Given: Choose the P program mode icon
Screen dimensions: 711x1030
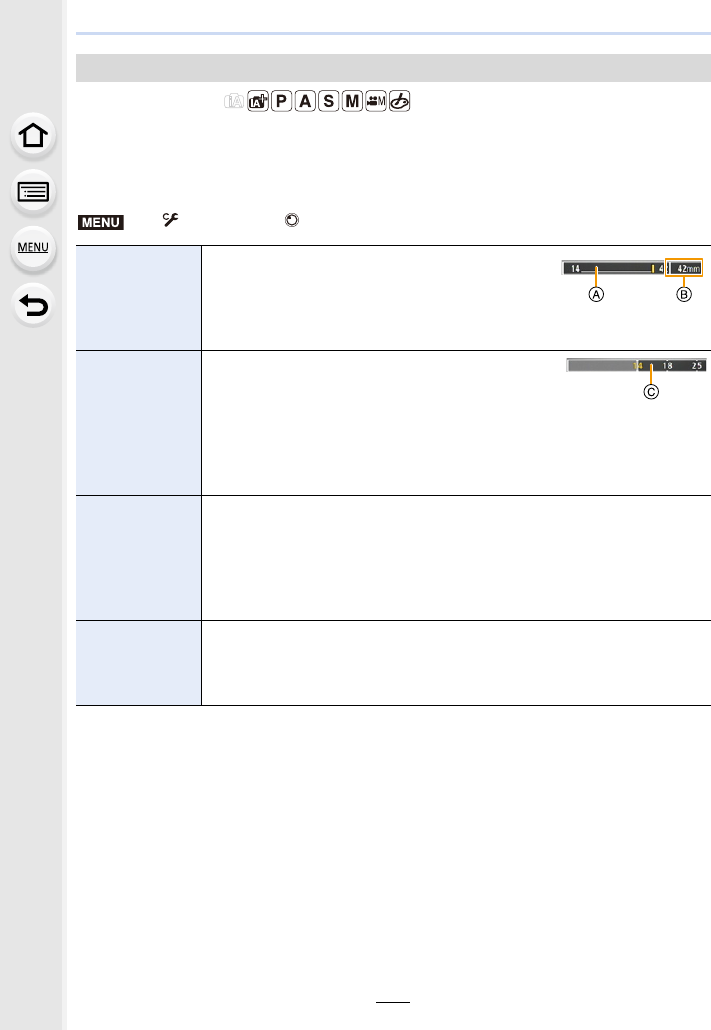Looking at the screenshot, I should (x=281, y=101).
